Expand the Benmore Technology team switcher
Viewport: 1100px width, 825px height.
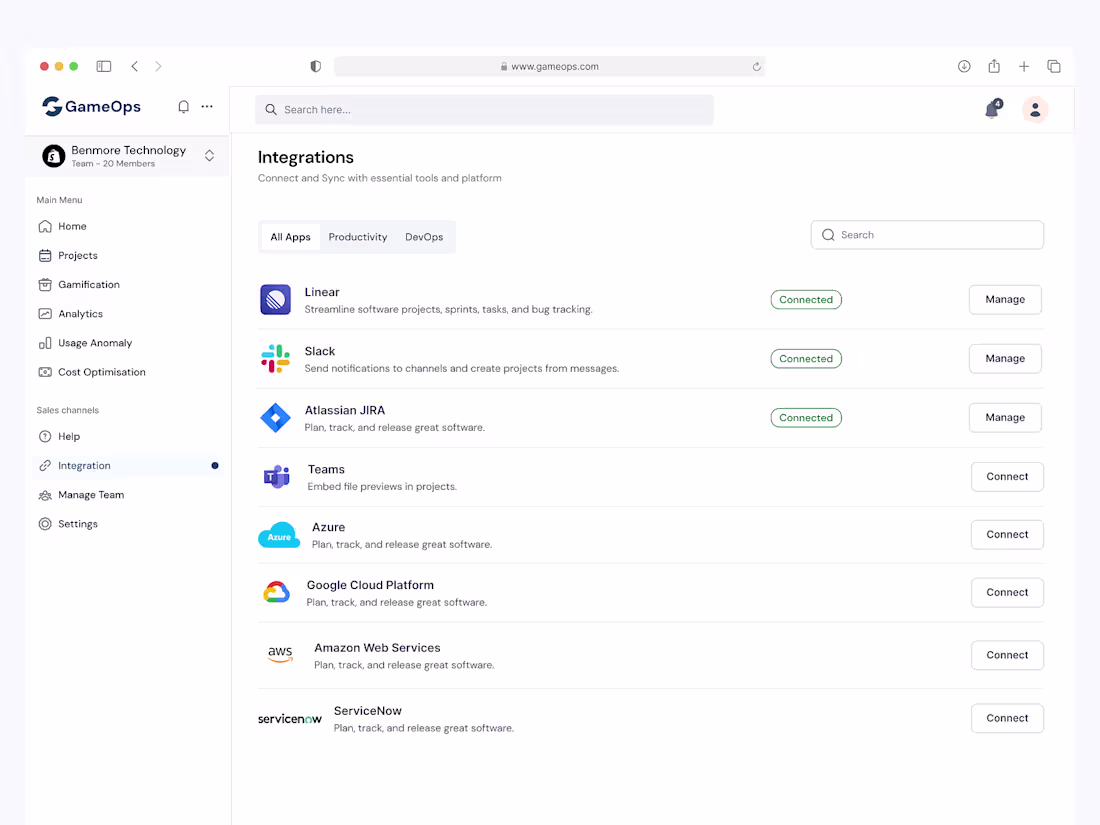209,155
